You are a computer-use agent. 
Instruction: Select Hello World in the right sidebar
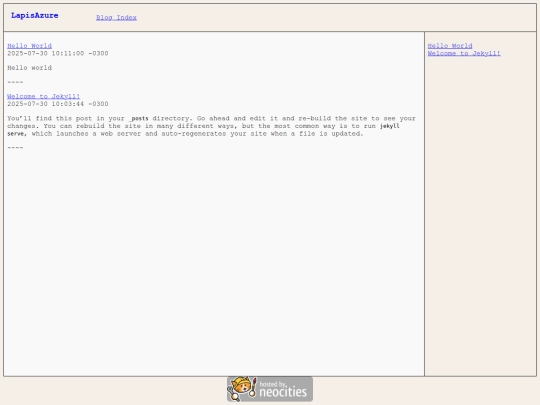[x=450, y=46]
